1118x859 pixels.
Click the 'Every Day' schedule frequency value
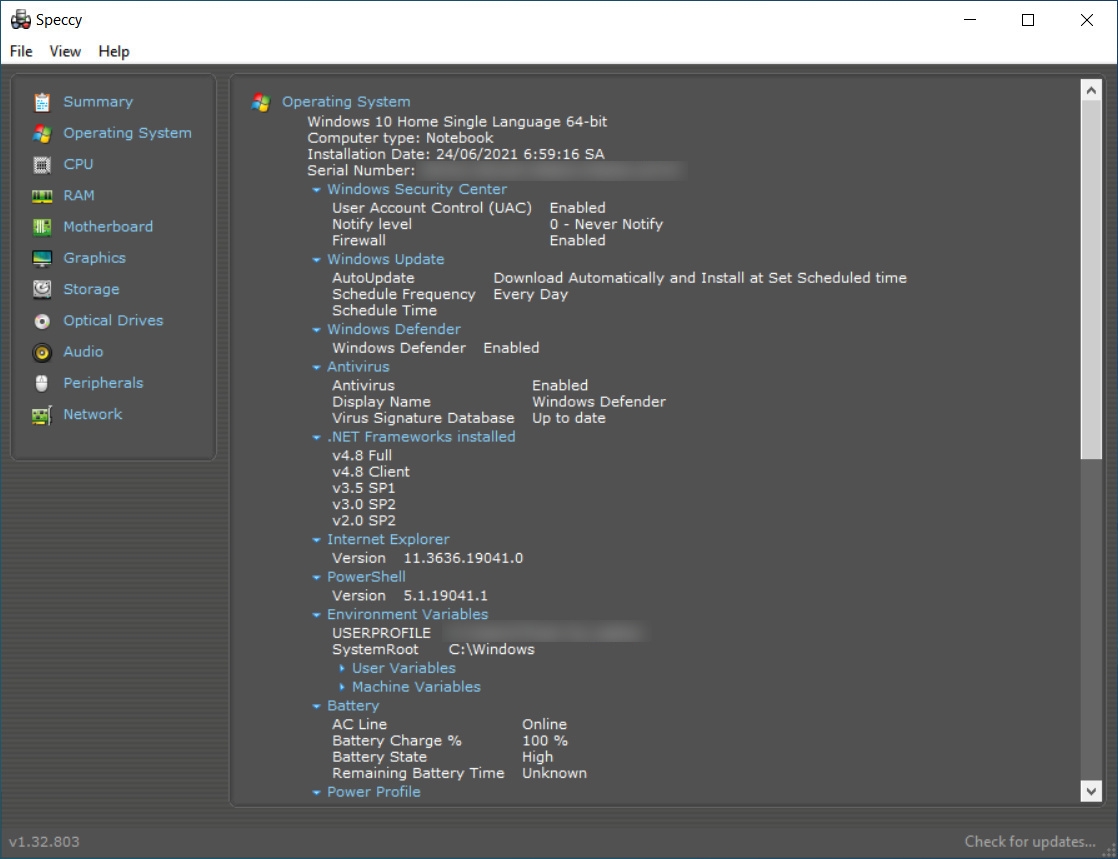[530, 294]
